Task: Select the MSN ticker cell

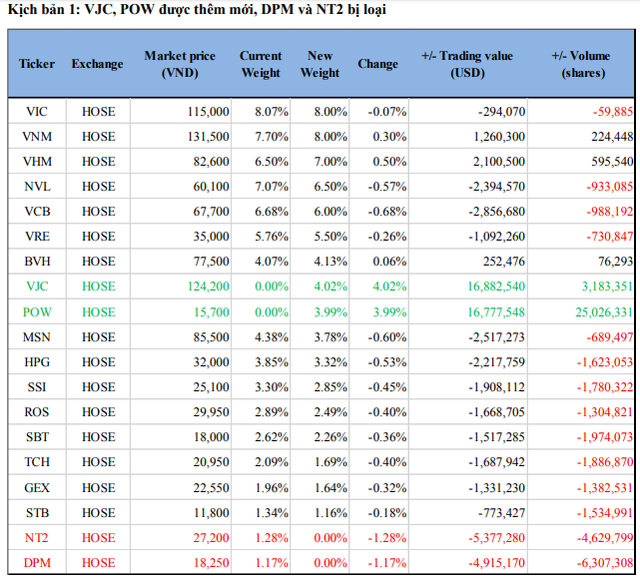Action: (x=37, y=337)
